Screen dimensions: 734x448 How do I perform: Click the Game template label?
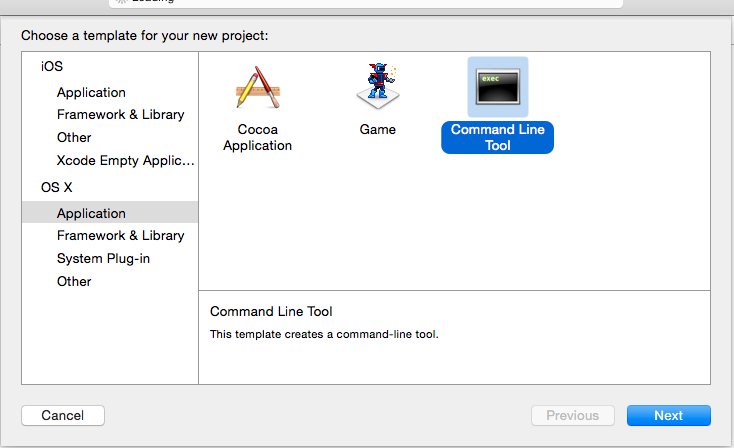coord(378,129)
